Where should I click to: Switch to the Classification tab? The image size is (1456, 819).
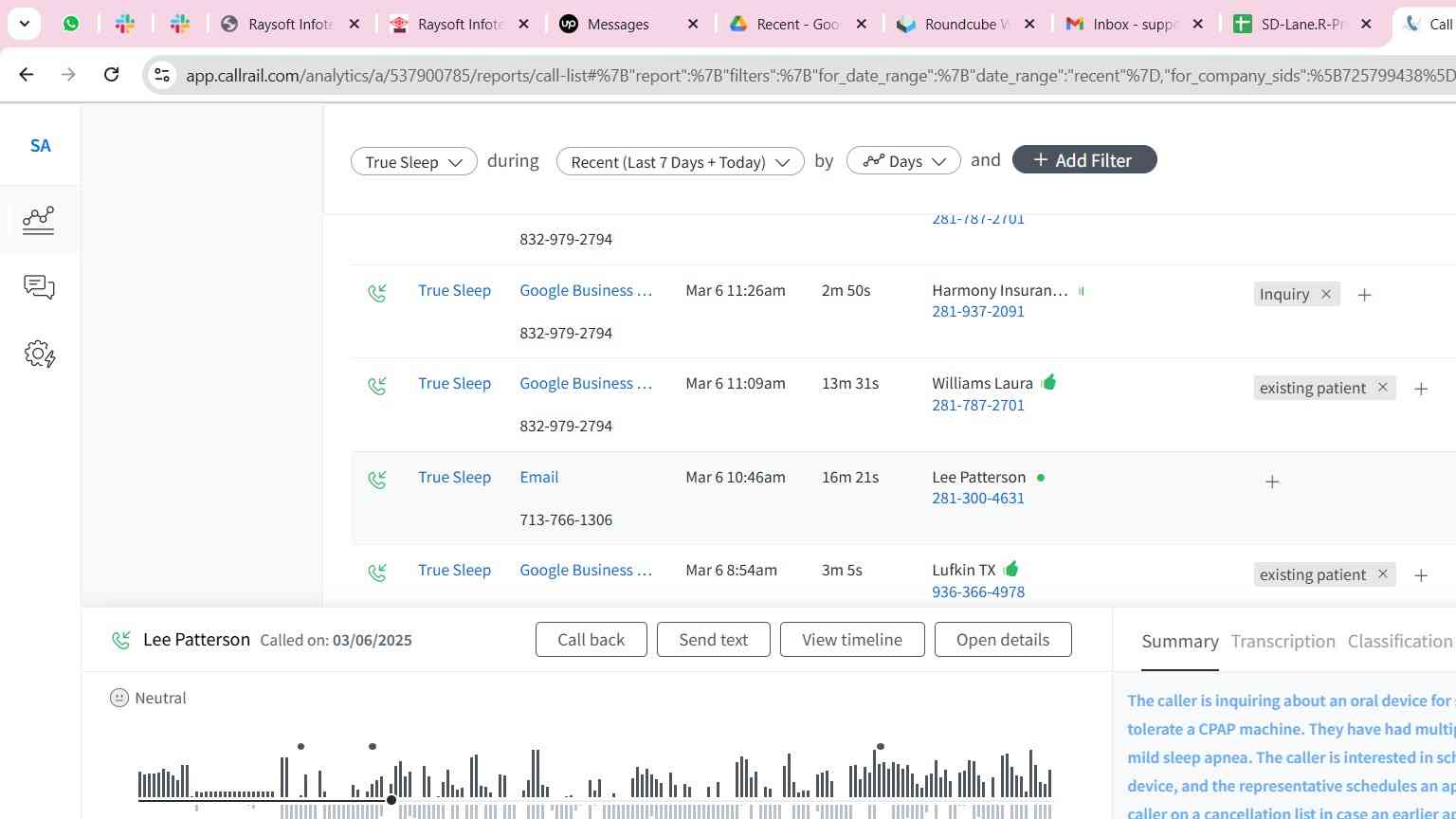coord(1400,642)
